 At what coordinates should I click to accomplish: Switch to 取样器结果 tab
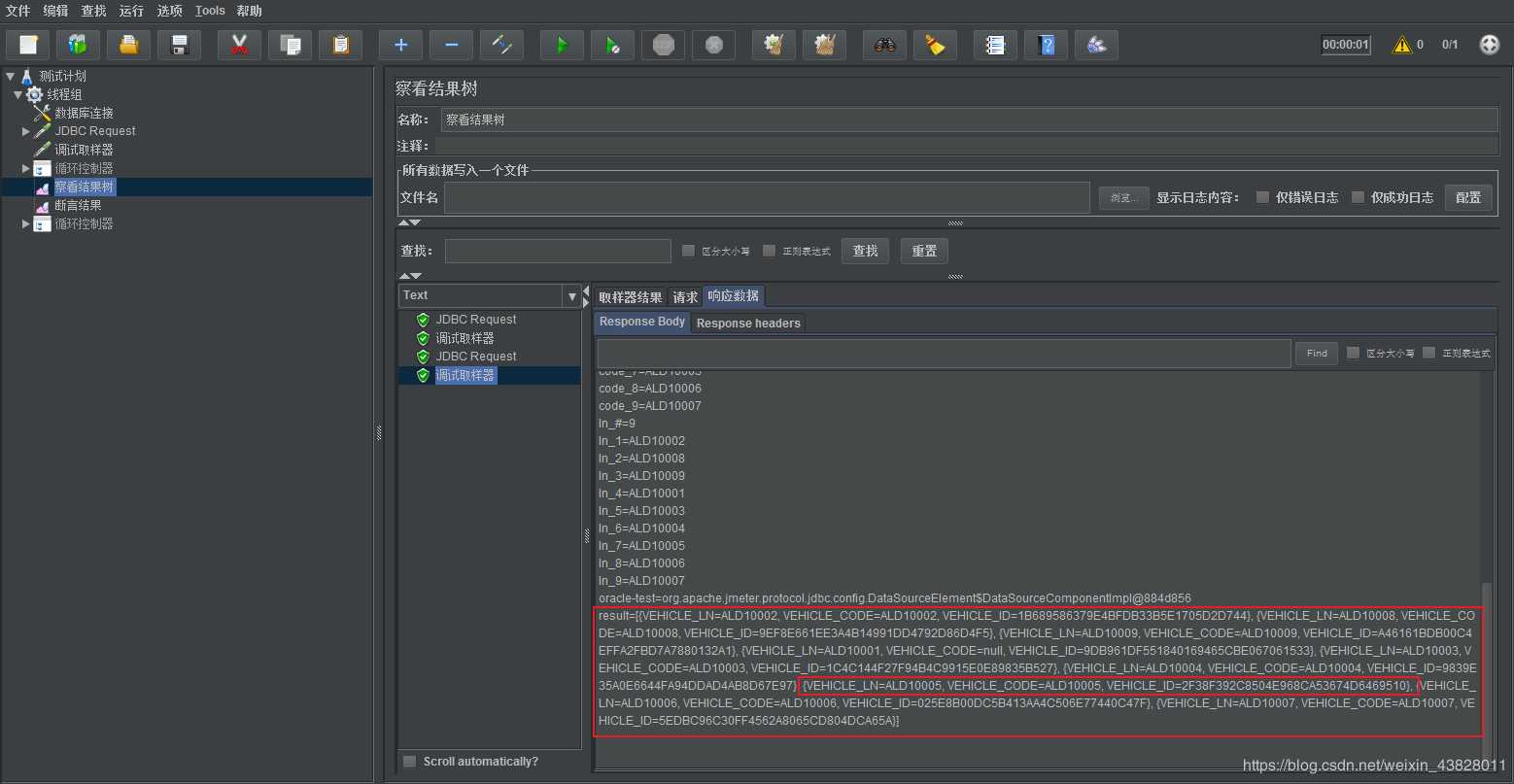pyautogui.click(x=630, y=297)
